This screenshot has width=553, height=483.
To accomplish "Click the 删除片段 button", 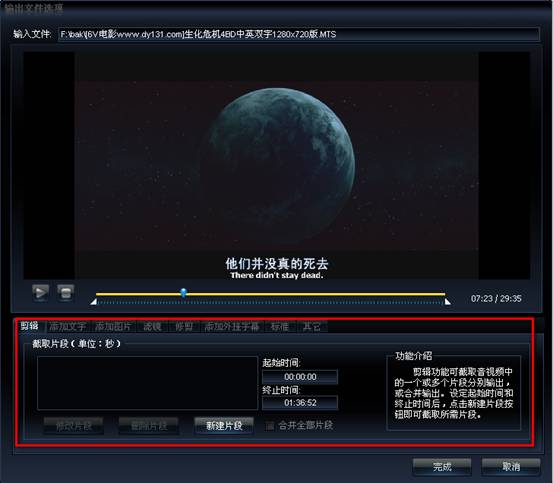I will [148, 426].
